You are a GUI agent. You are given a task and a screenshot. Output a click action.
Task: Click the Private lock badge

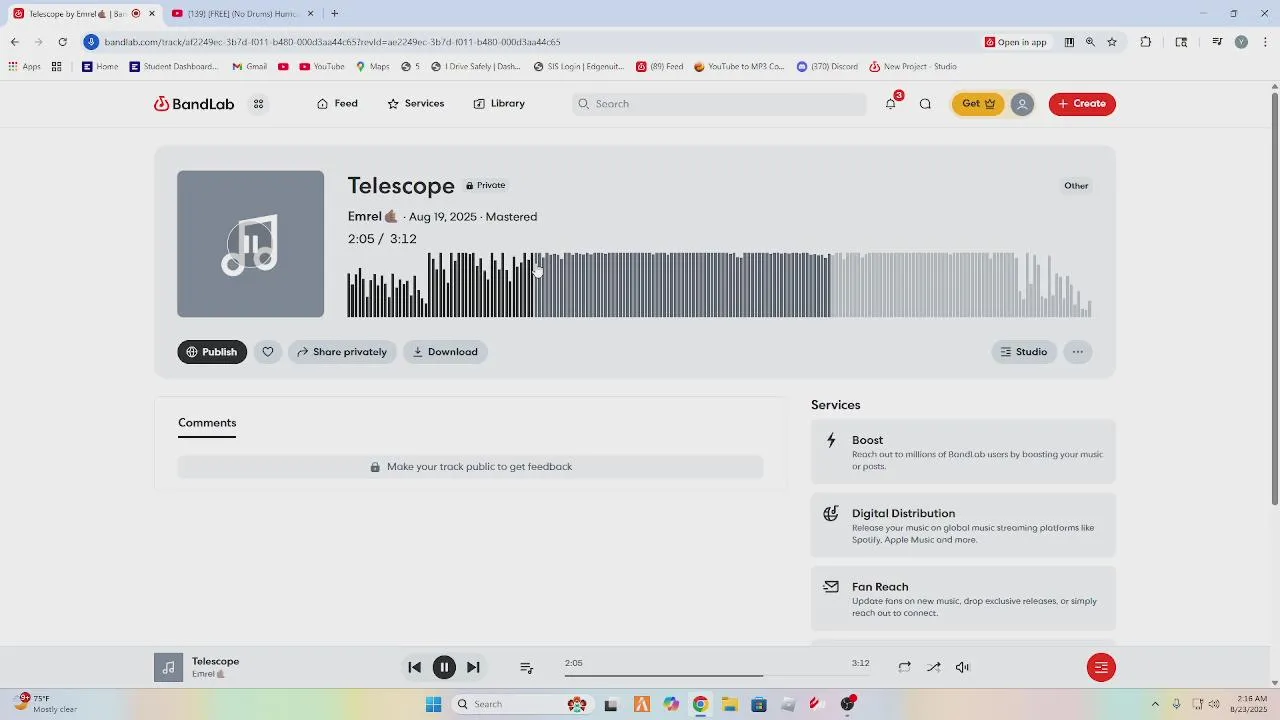click(486, 185)
